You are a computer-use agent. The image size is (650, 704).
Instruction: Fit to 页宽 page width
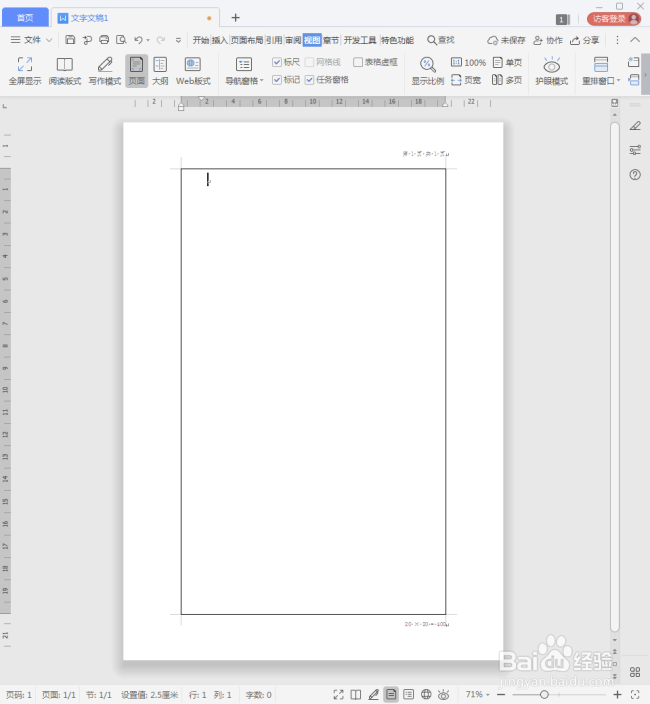(x=466, y=80)
